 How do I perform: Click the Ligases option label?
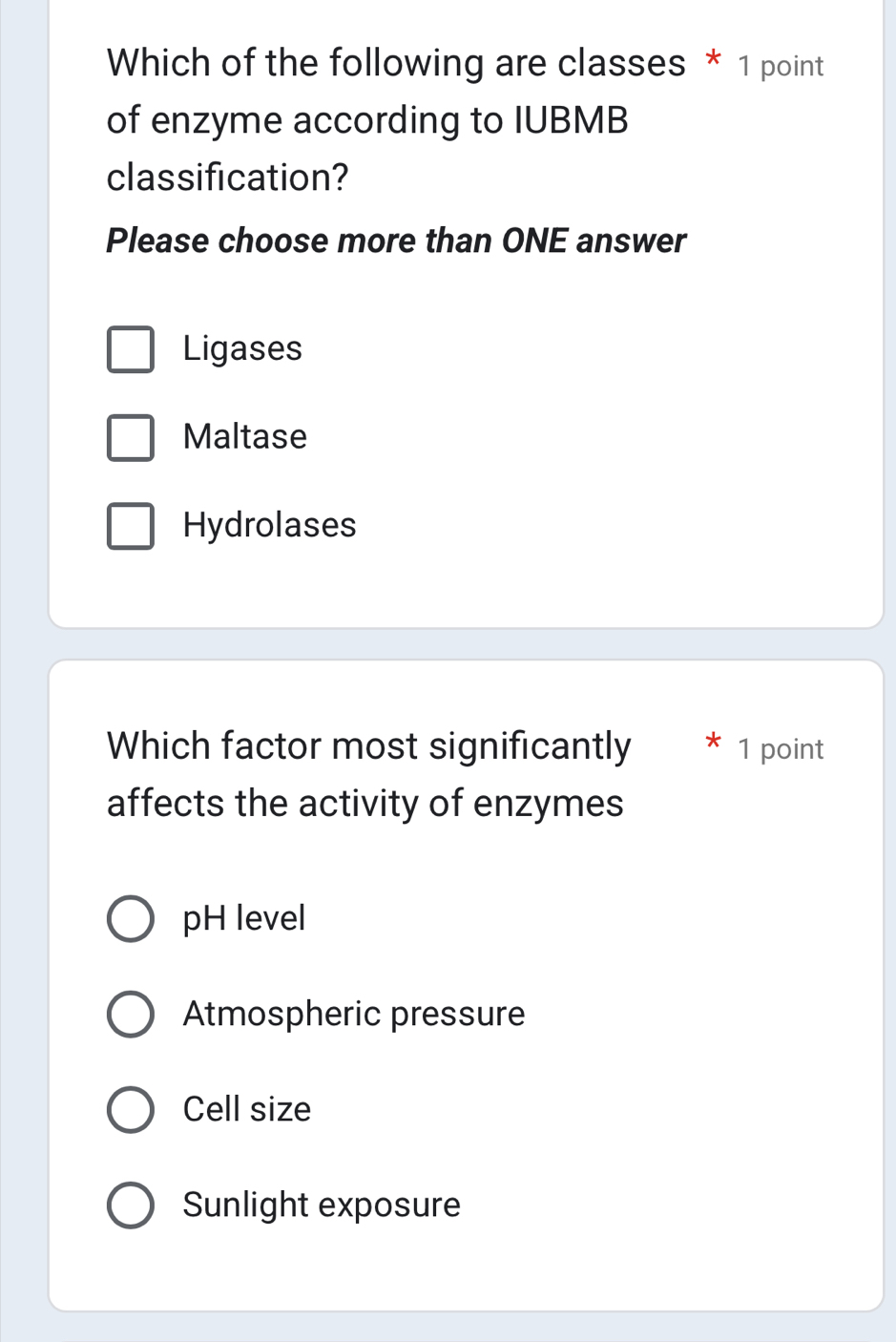pyautogui.click(x=242, y=348)
